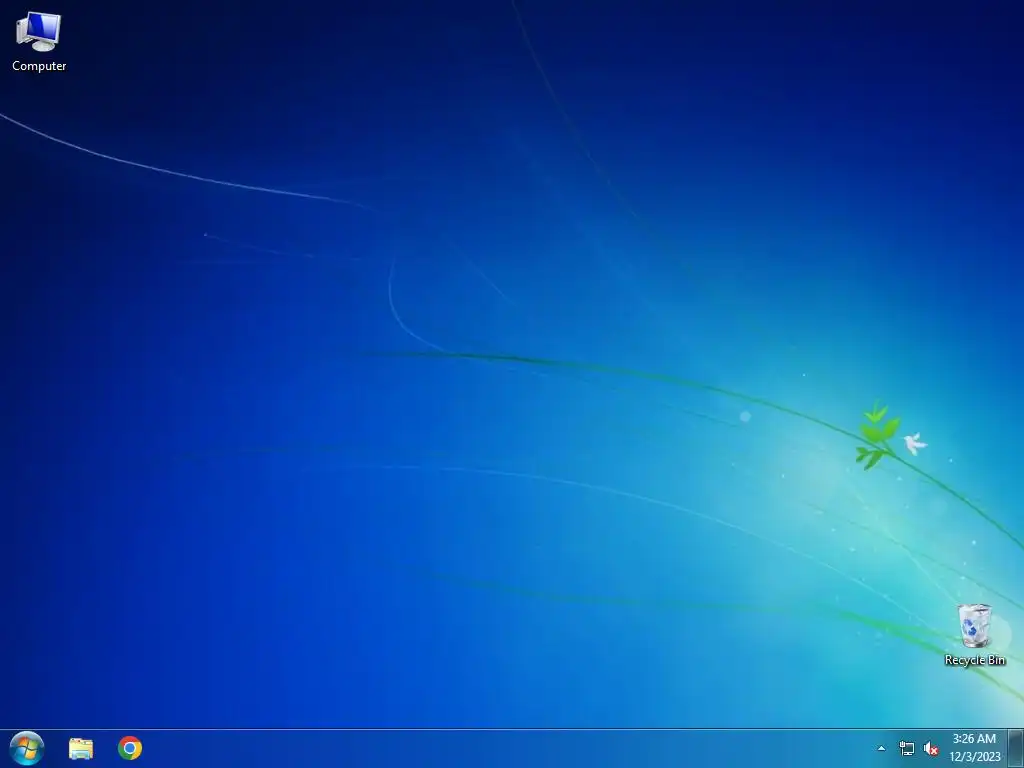Click the muted volume speaker icon
Viewport: 1024px width, 768px height.
pos(931,748)
